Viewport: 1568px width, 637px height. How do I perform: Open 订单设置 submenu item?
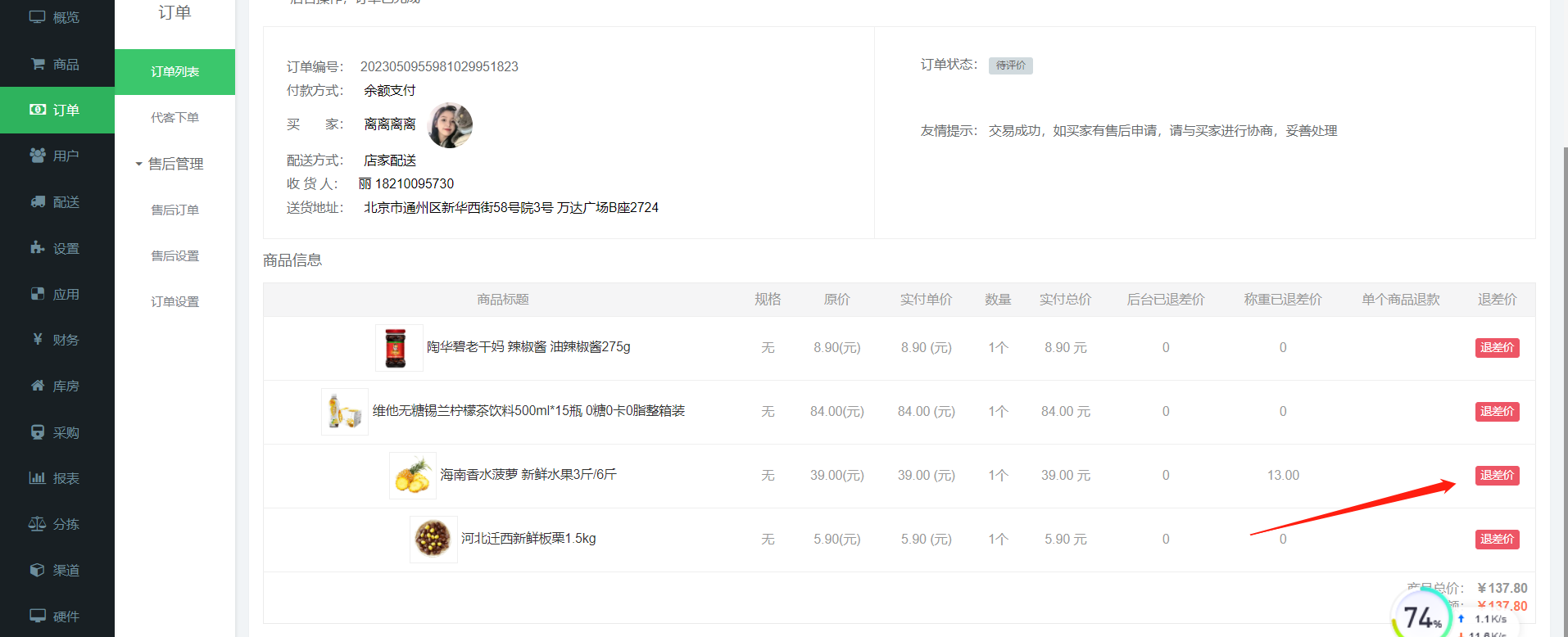(174, 302)
